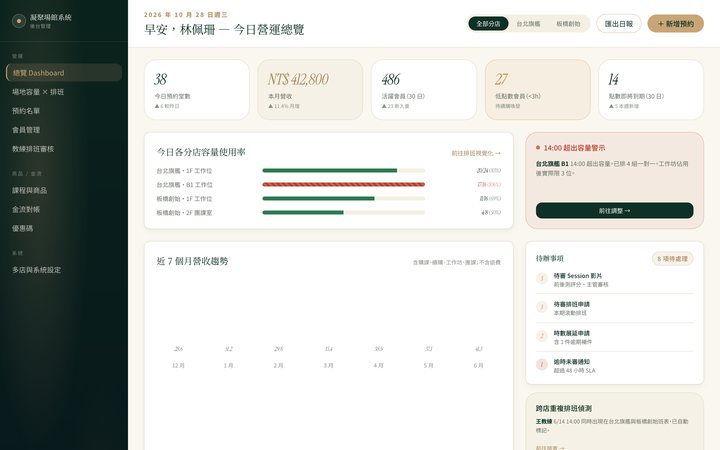
Task: Go to 場地容量 × 排班 in sidebar
Action: (64, 92)
